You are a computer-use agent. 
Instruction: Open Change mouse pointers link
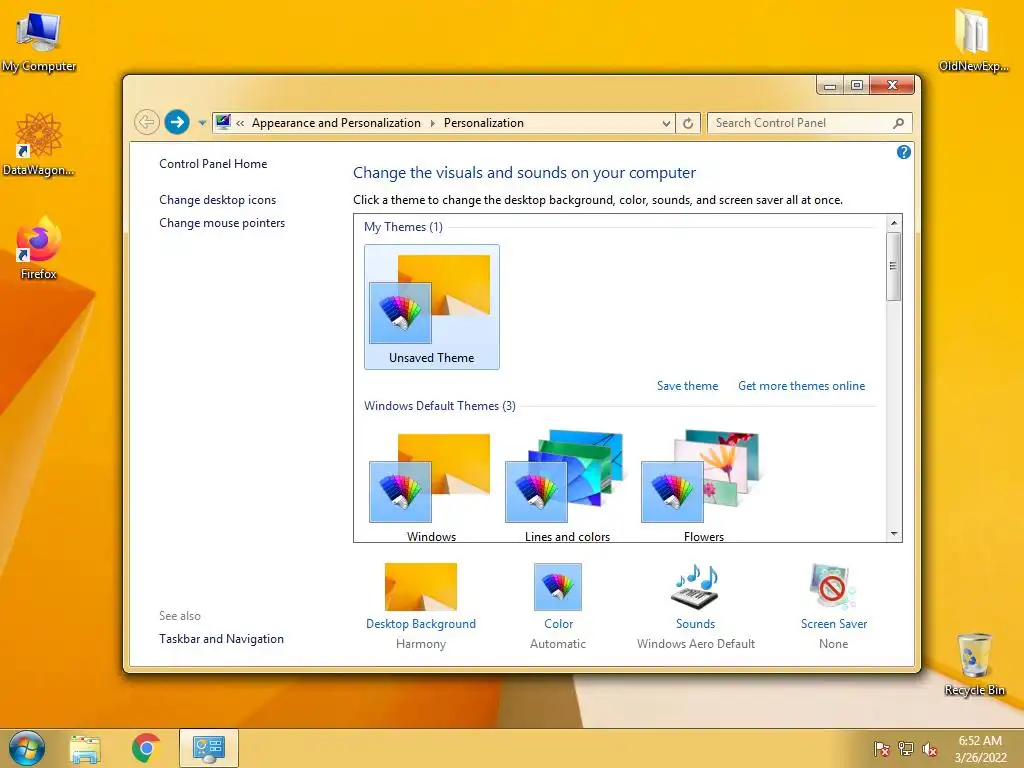click(x=222, y=223)
